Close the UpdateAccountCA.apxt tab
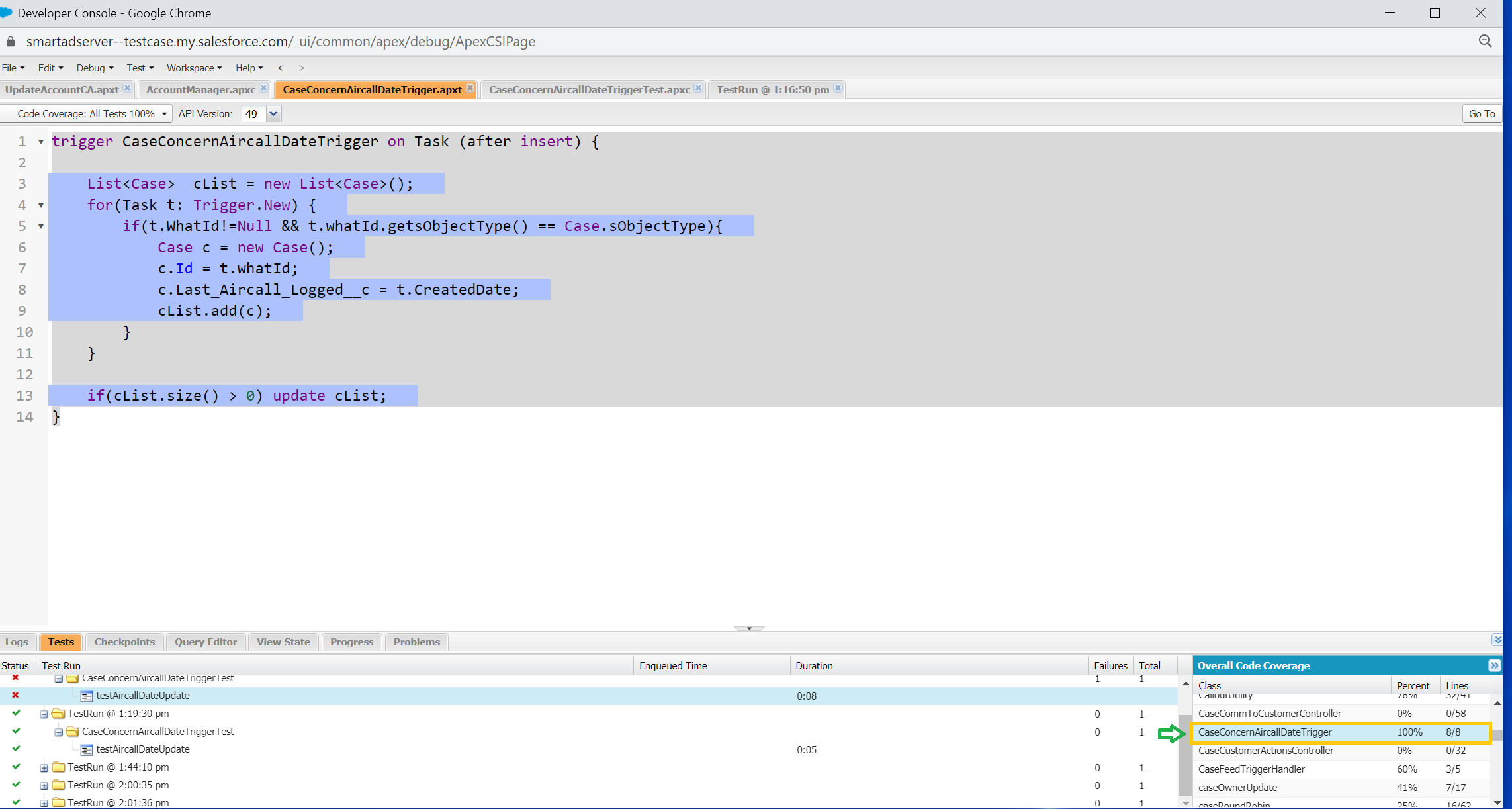 point(127,88)
